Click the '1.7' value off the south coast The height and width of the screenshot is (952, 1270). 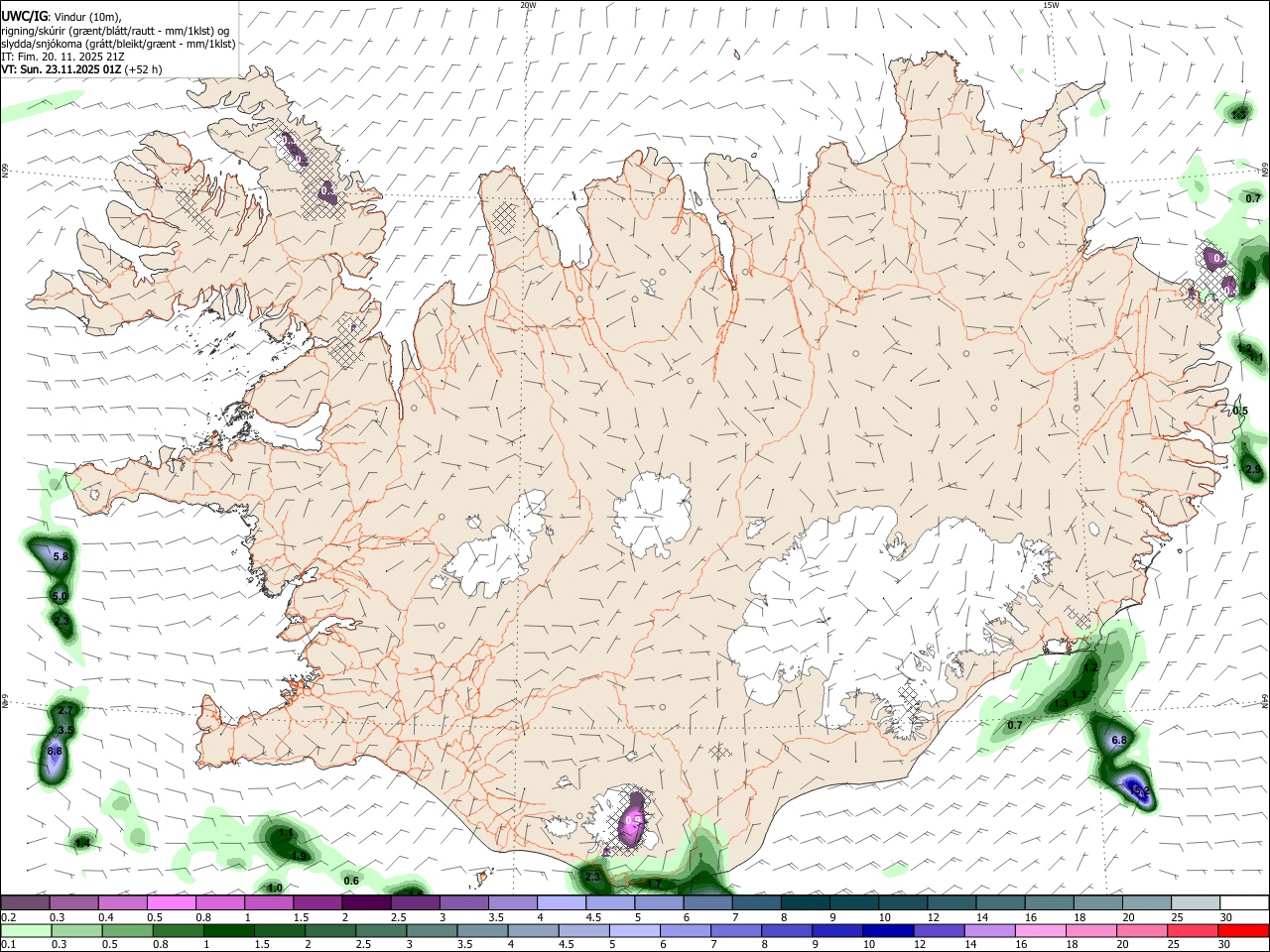click(655, 885)
